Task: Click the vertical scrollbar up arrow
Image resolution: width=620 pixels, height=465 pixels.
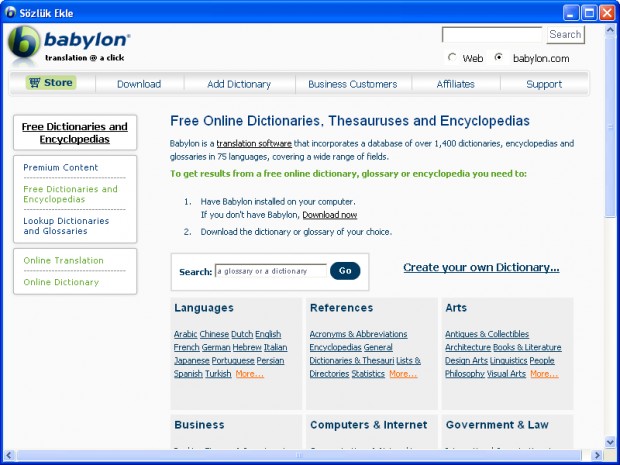Action: coord(610,30)
